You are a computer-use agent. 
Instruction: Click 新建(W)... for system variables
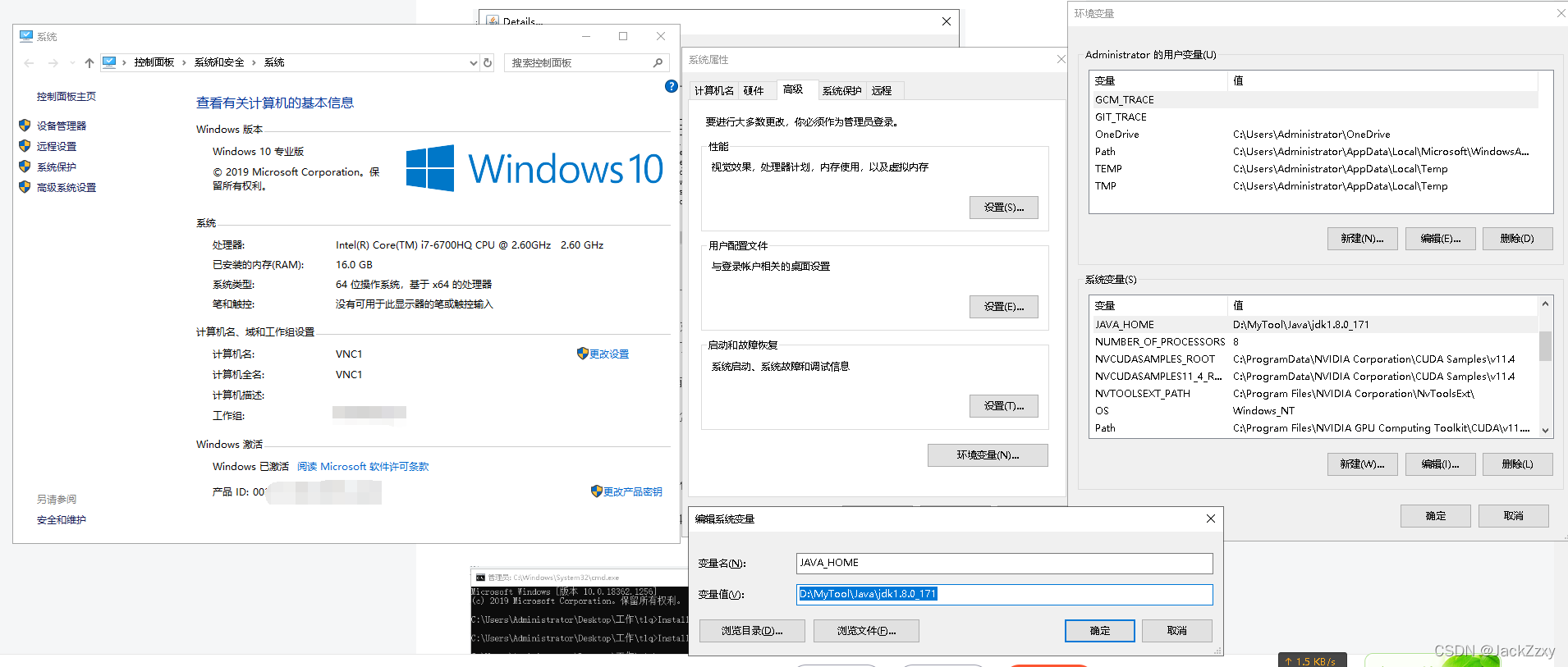click(x=1362, y=464)
